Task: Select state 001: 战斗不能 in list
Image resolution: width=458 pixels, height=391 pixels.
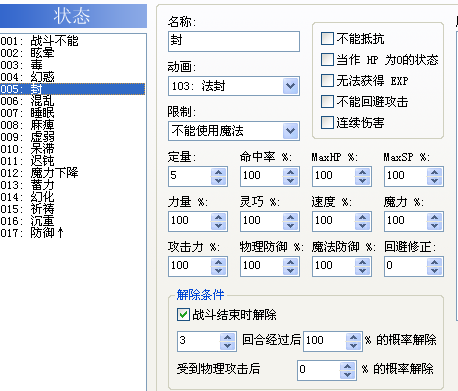Action: (x=73, y=41)
